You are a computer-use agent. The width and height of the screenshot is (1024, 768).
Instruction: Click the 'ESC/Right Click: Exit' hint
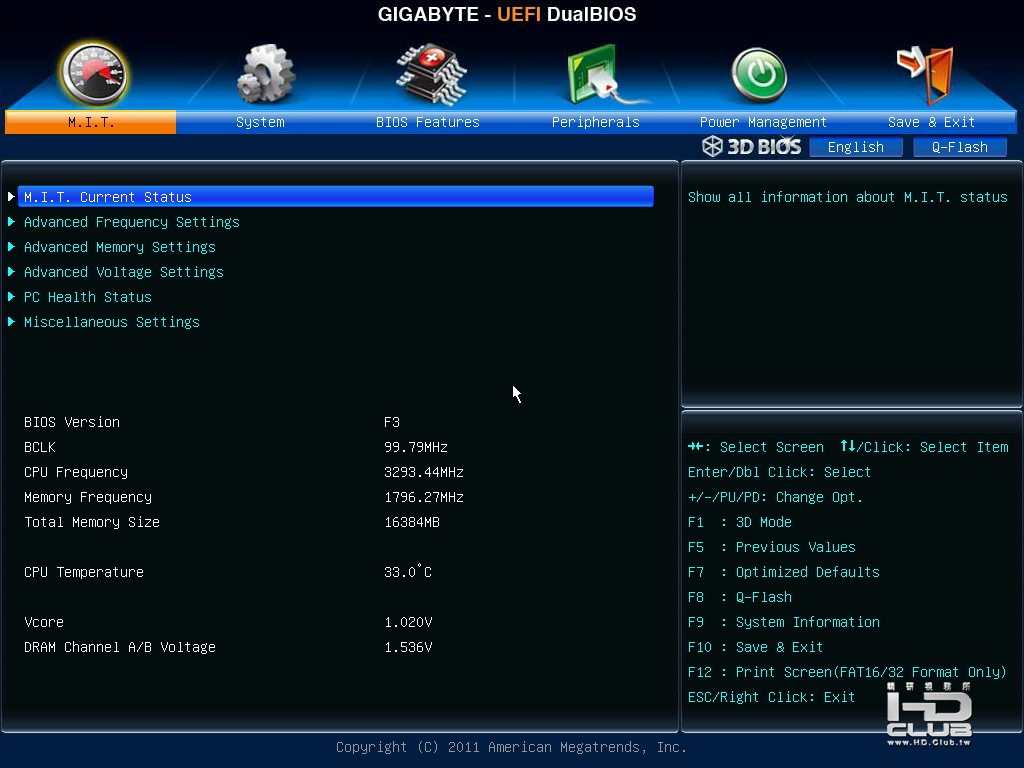coord(771,697)
